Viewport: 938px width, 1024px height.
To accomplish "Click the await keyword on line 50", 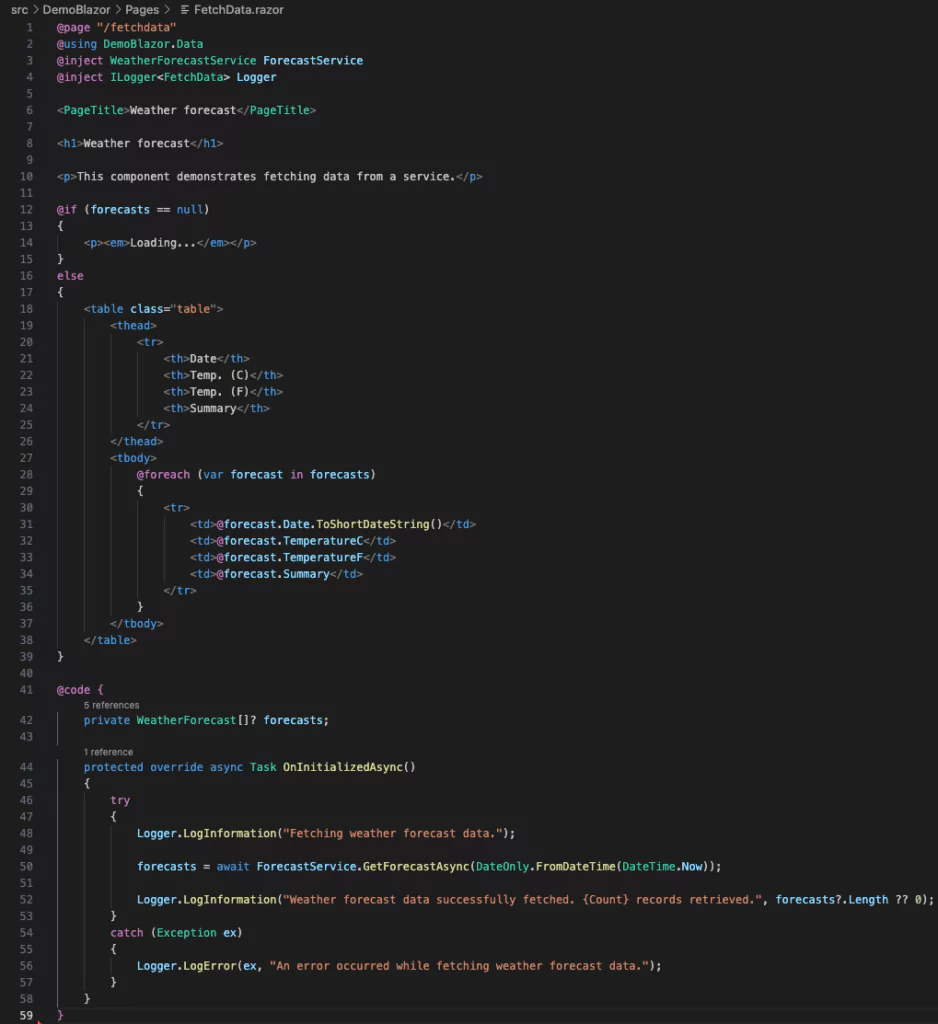I will click(233, 867).
